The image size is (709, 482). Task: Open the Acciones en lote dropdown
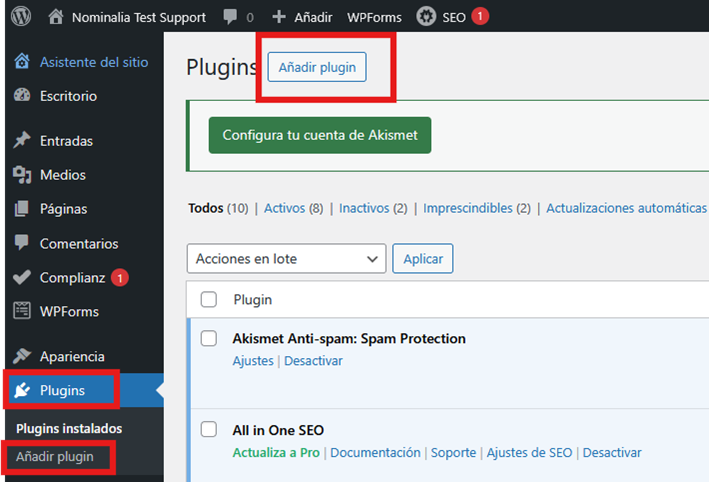[x=286, y=259]
